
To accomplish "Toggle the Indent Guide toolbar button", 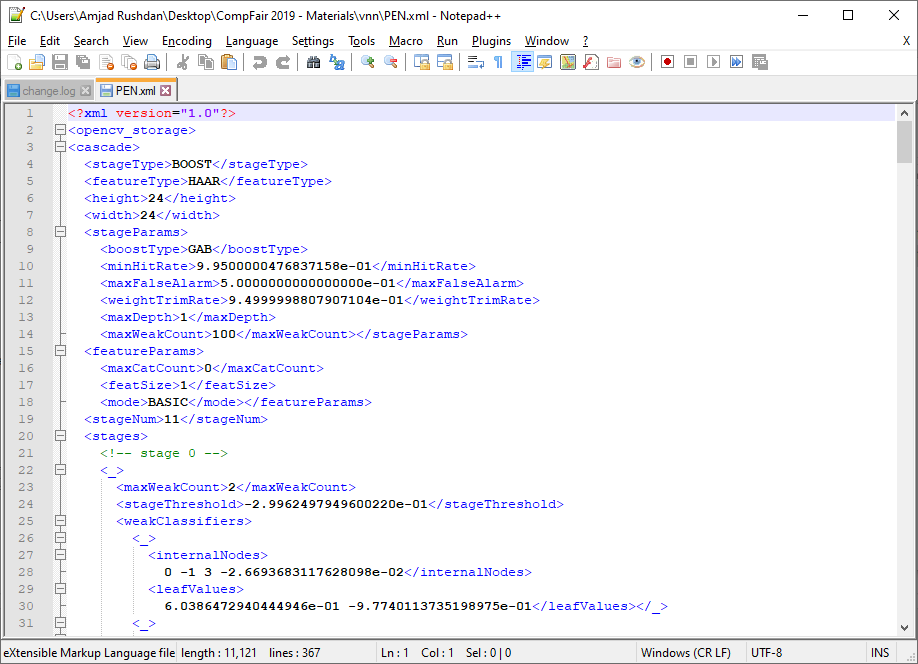I will point(522,62).
